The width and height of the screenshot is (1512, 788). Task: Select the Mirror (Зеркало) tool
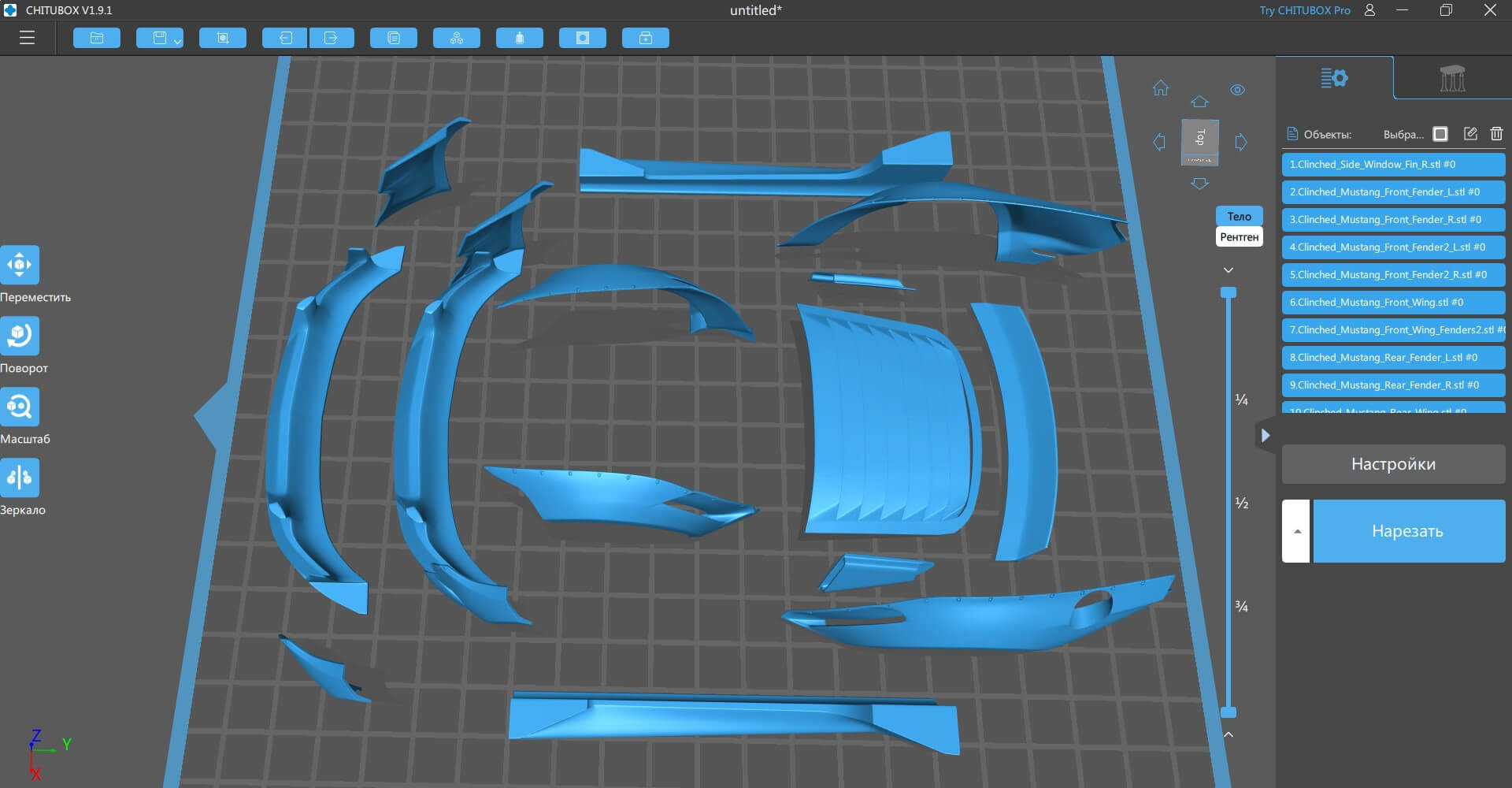(20, 478)
